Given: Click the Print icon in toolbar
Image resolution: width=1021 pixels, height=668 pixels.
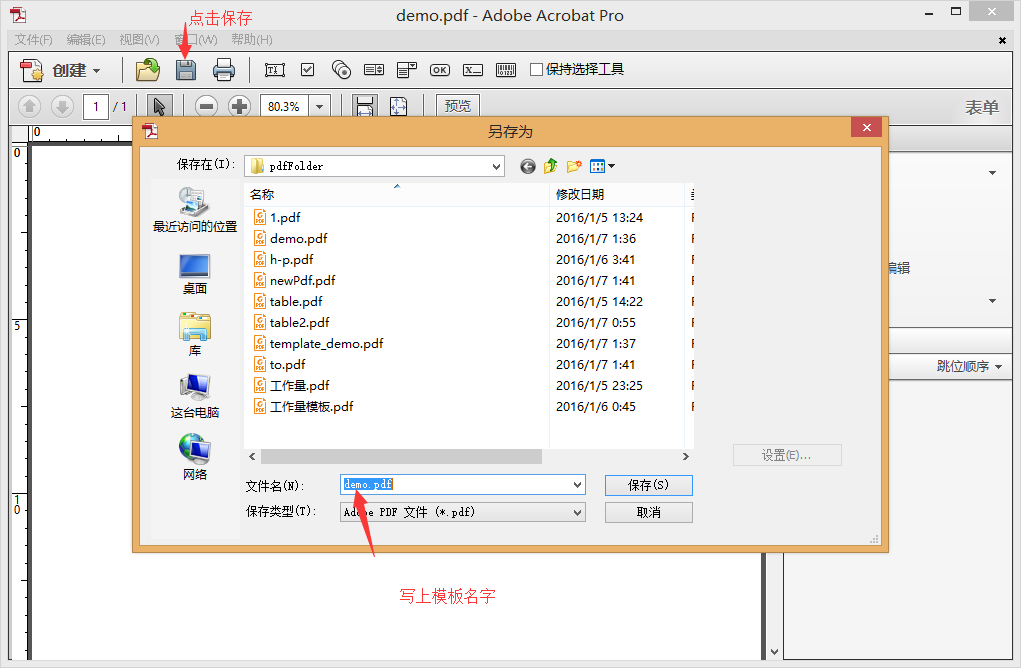Looking at the screenshot, I should tap(223, 70).
